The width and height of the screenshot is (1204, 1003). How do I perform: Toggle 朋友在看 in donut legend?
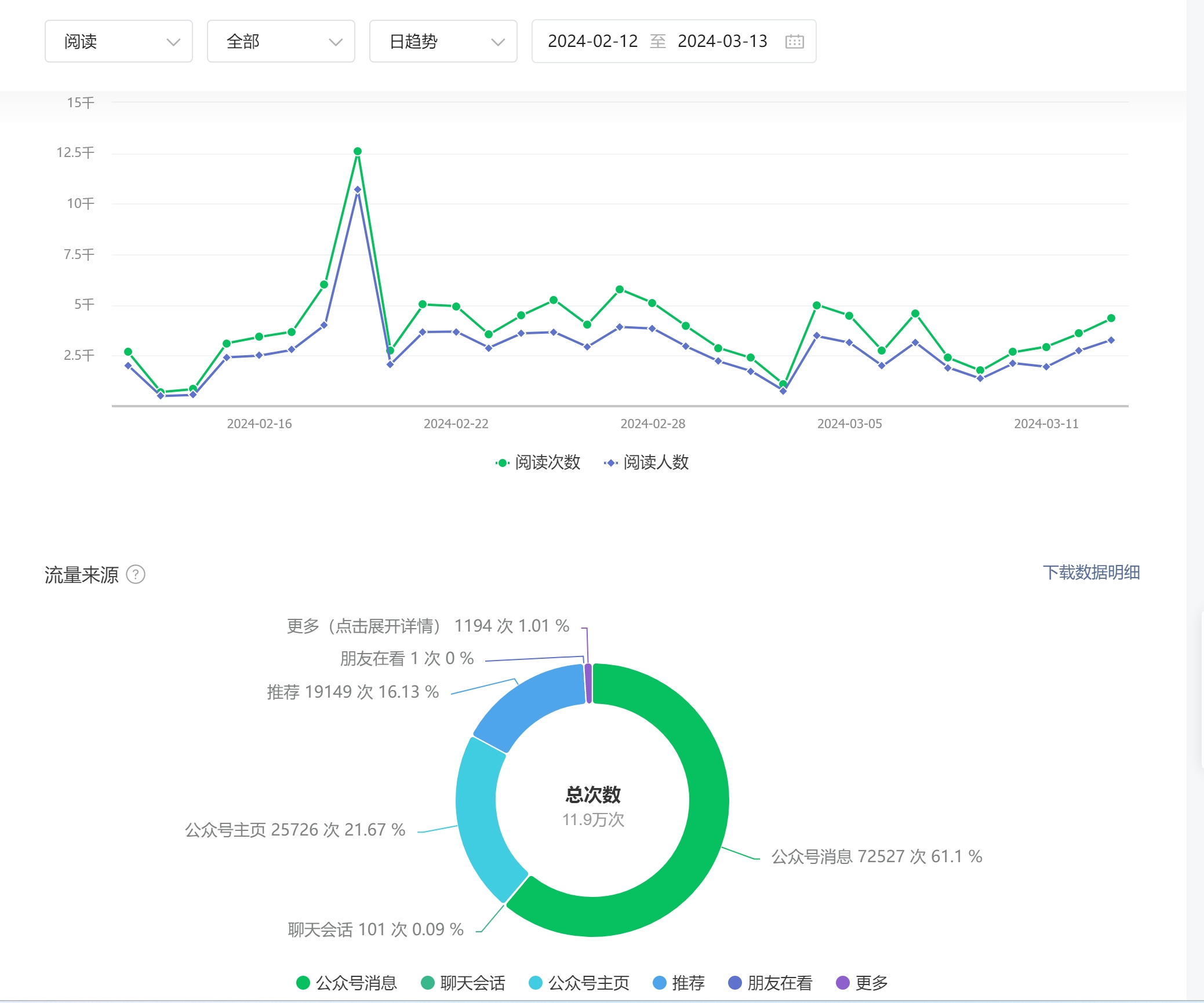coord(770,983)
